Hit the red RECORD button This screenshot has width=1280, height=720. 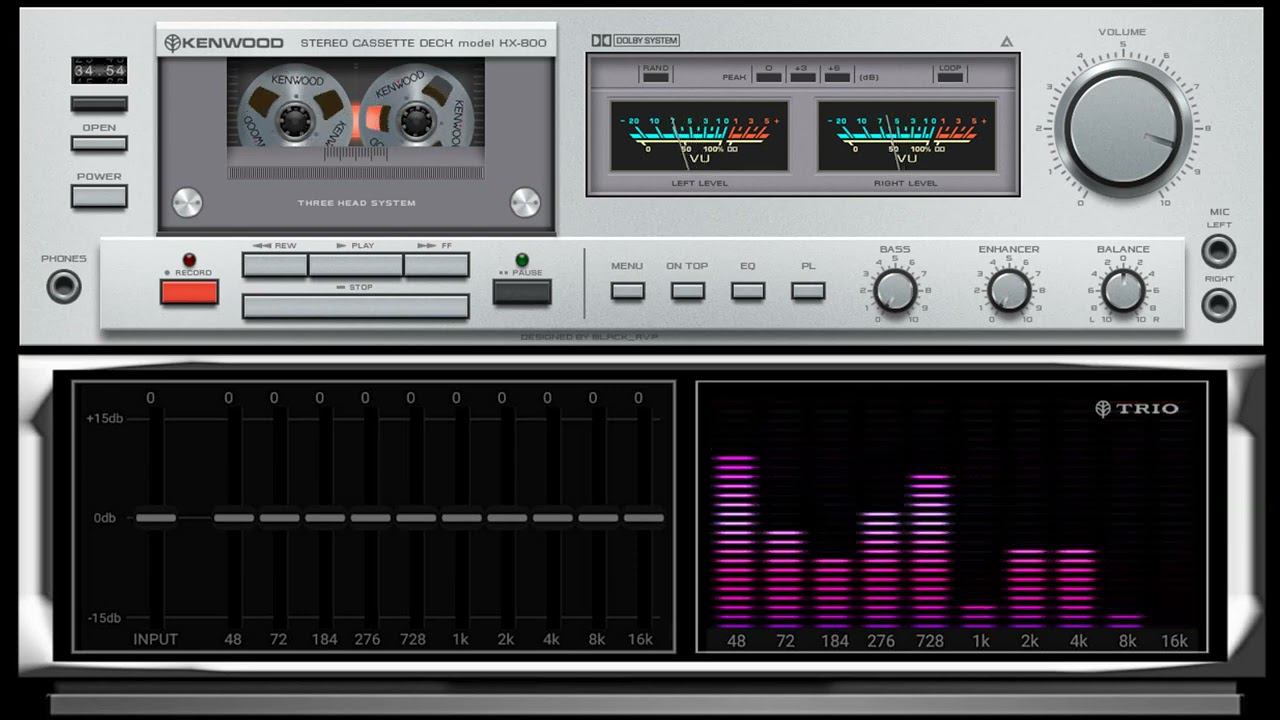pyautogui.click(x=189, y=292)
